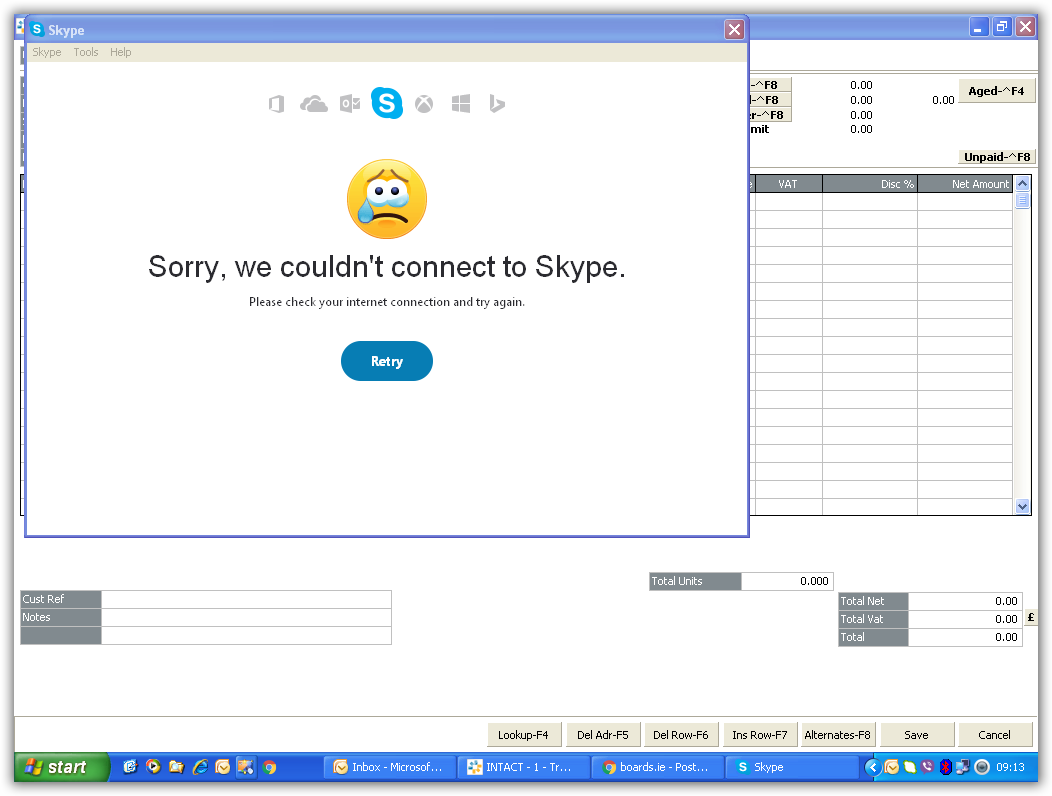Click the round grey speaker tray icon
This screenshot has width=1052, height=796.
[982, 766]
